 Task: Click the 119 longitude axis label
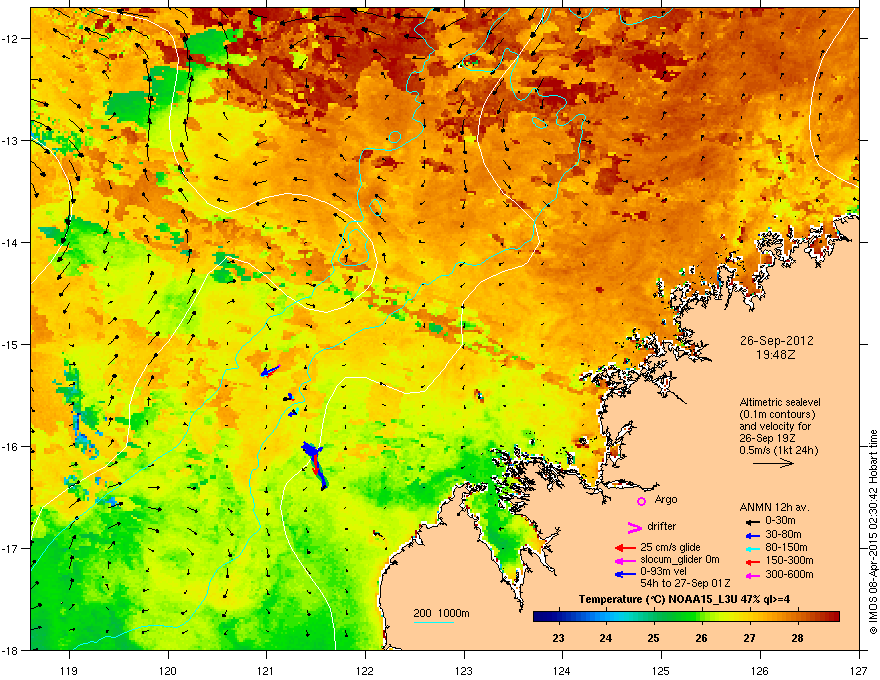pos(69,670)
